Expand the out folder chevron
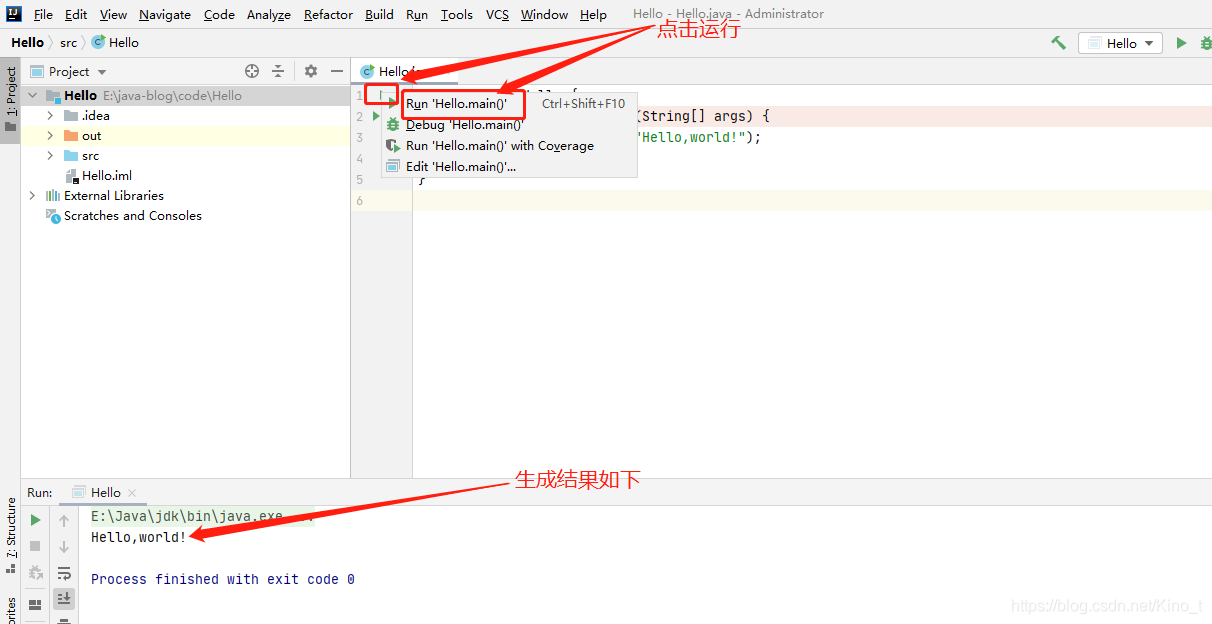 50,136
